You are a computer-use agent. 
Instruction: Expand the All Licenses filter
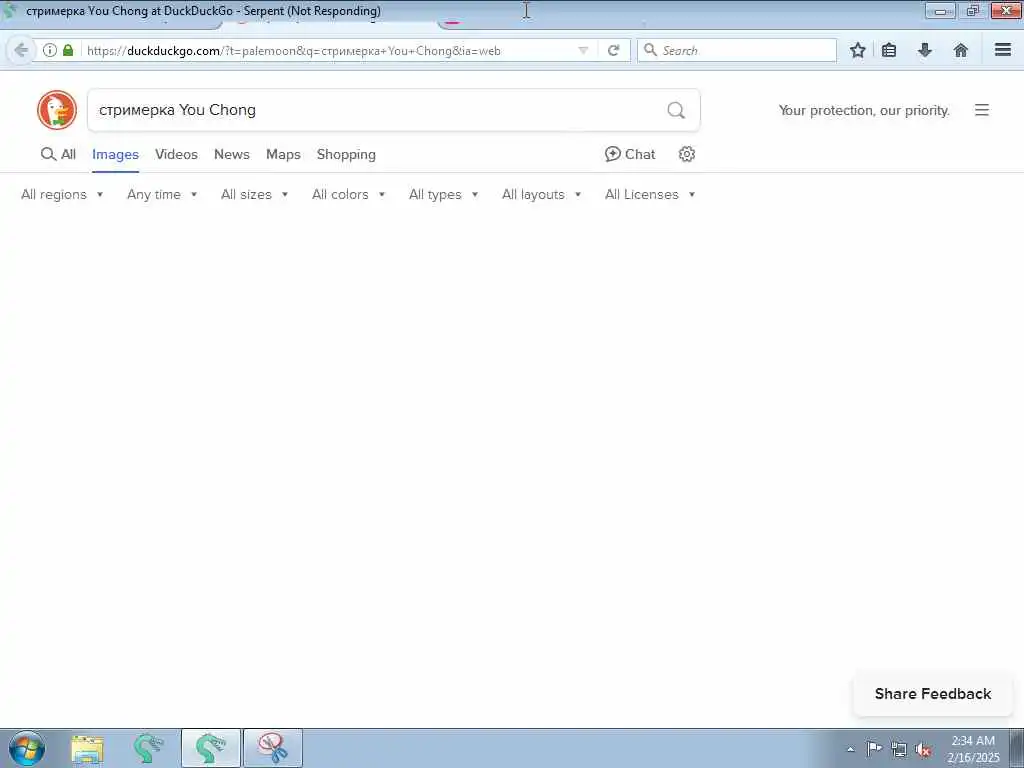[x=650, y=195]
